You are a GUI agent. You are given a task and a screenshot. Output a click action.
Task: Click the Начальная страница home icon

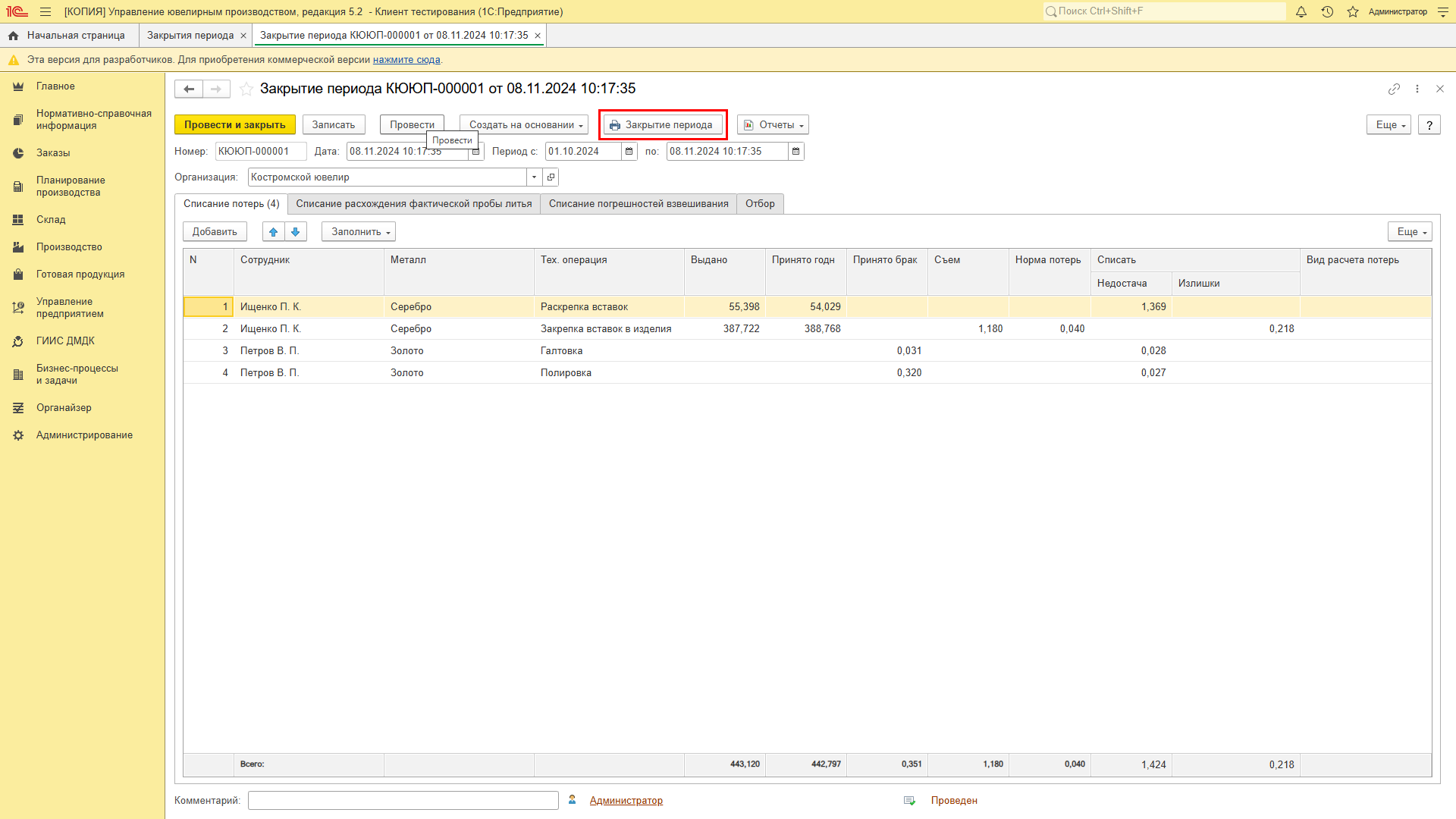pyautogui.click(x=13, y=36)
